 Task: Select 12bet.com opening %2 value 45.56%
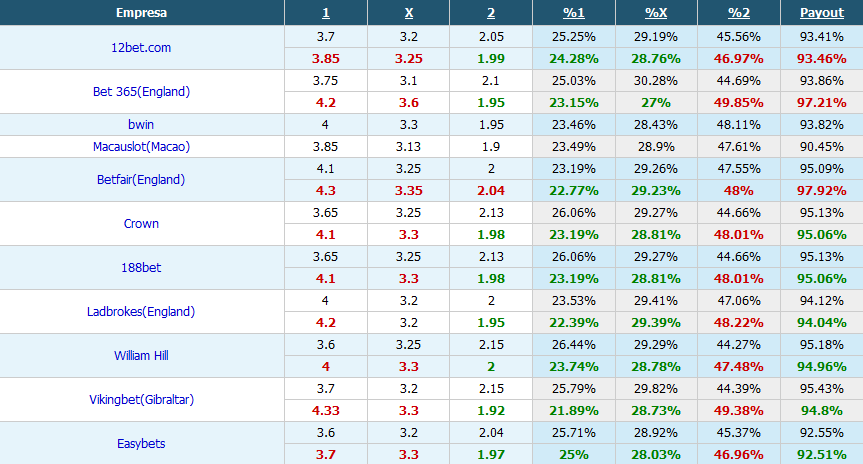(x=739, y=37)
